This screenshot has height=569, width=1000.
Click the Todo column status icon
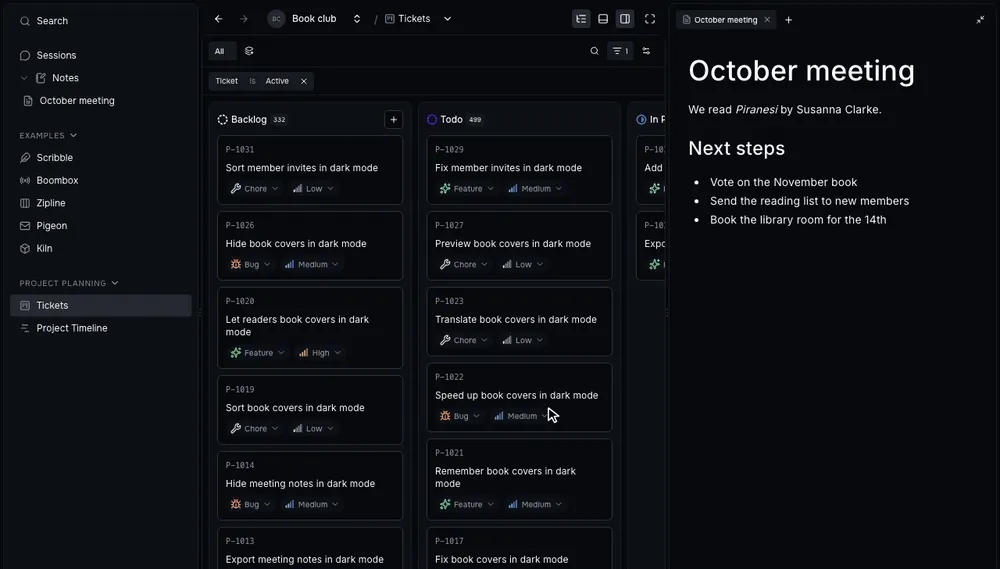432,119
